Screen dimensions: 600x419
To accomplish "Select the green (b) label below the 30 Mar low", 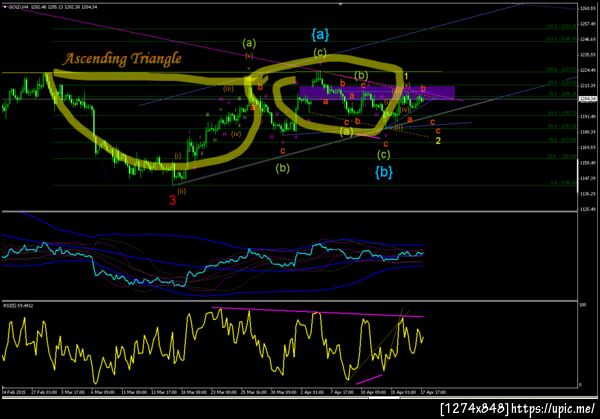I will (x=283, y=168).
